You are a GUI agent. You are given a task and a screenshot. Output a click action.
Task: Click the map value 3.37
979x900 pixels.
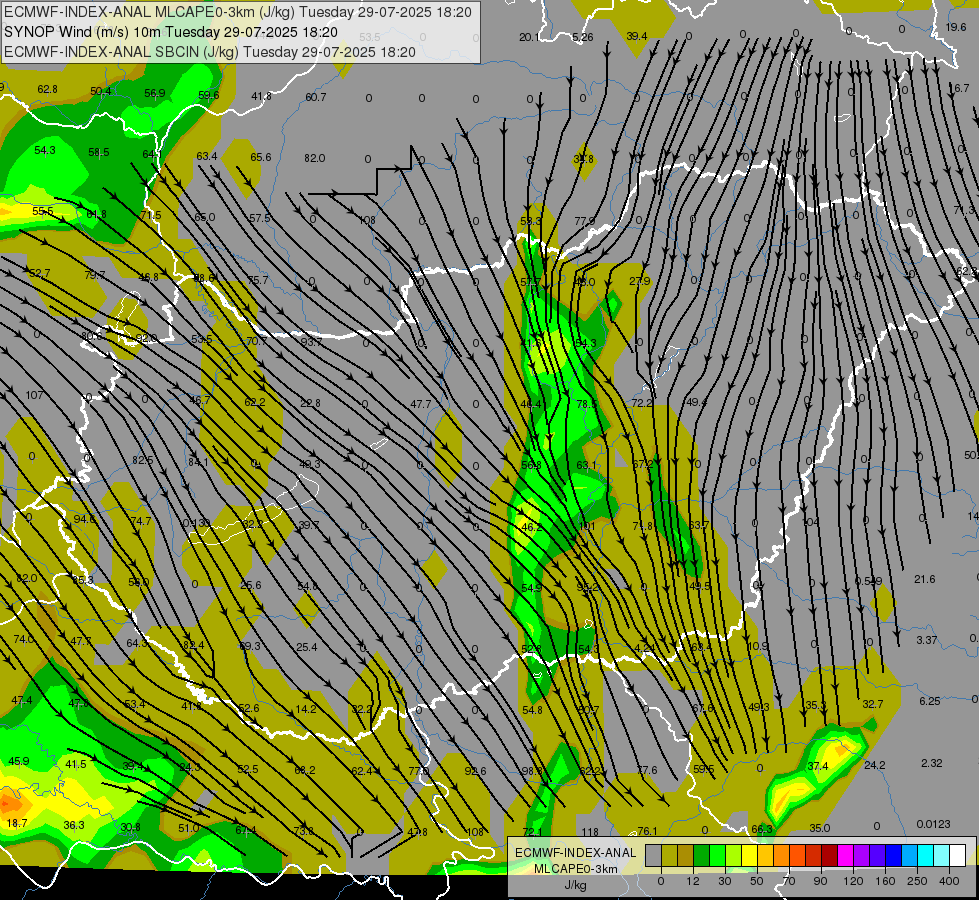tap(927, 640)
